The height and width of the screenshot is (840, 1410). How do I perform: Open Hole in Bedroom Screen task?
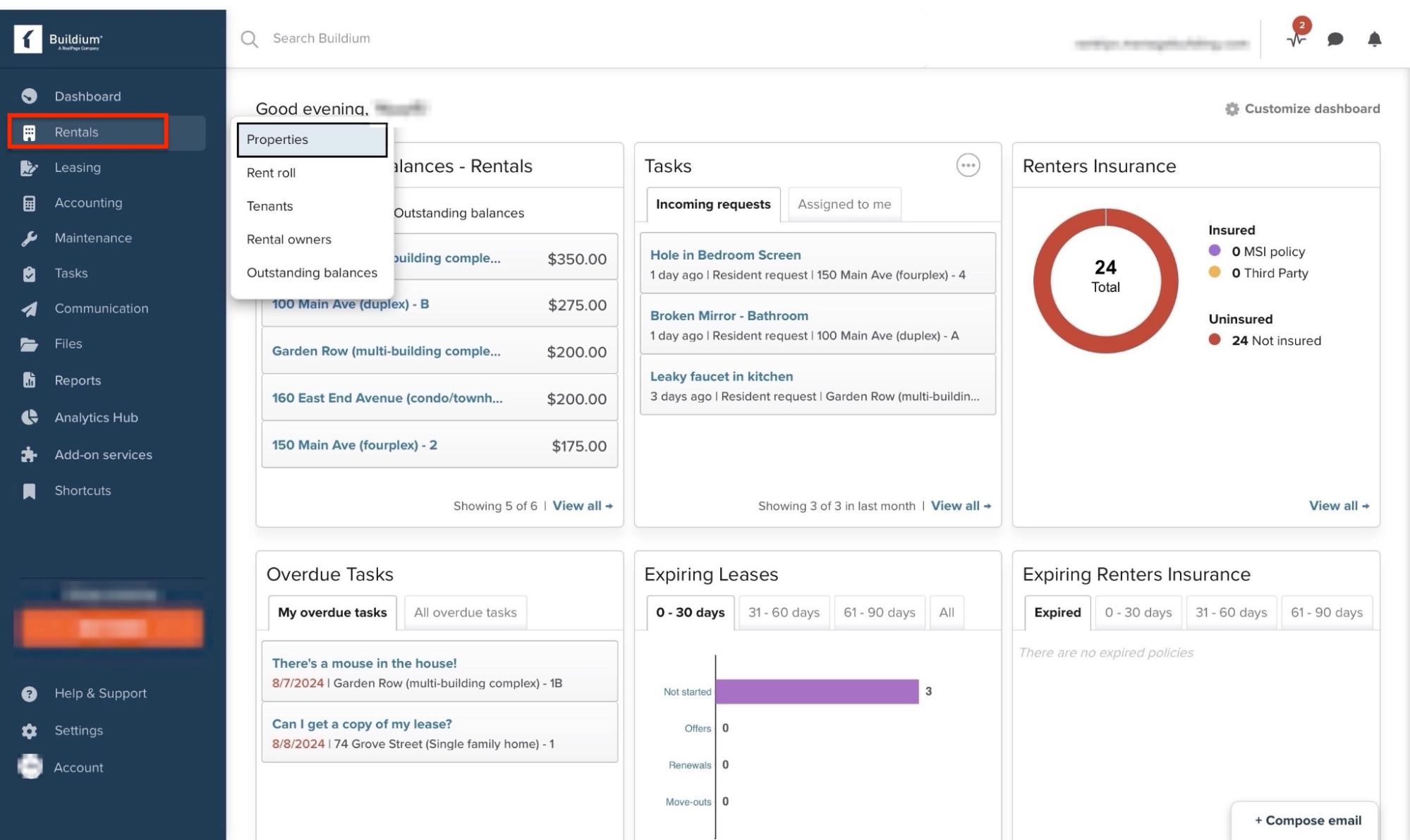pyautogui.click(x=725, y=255)
